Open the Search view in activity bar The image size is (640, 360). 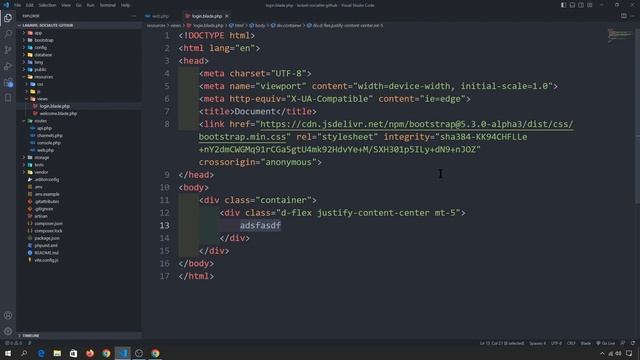(8, 34)
